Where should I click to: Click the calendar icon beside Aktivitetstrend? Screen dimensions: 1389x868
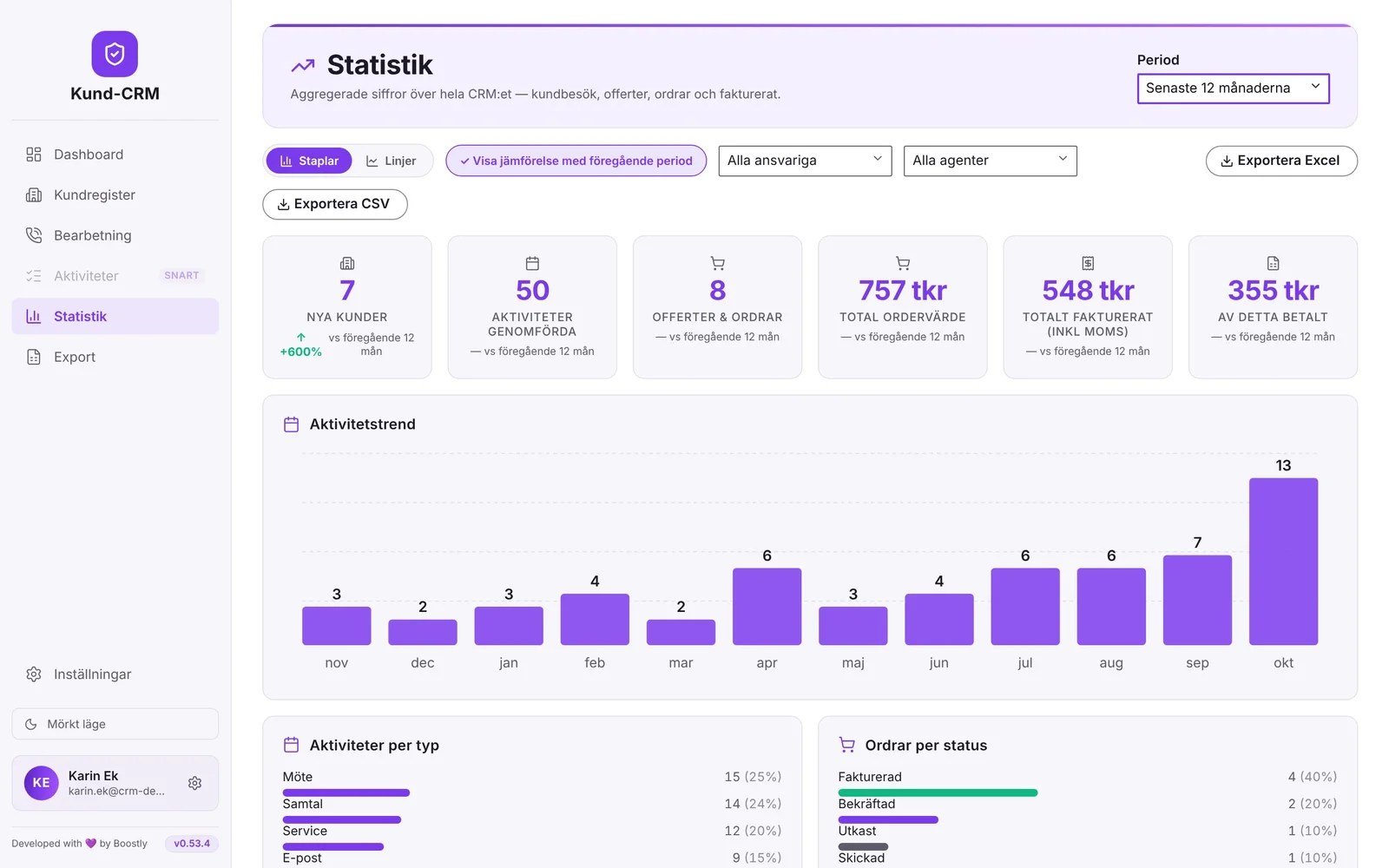(x=292, y=424)
